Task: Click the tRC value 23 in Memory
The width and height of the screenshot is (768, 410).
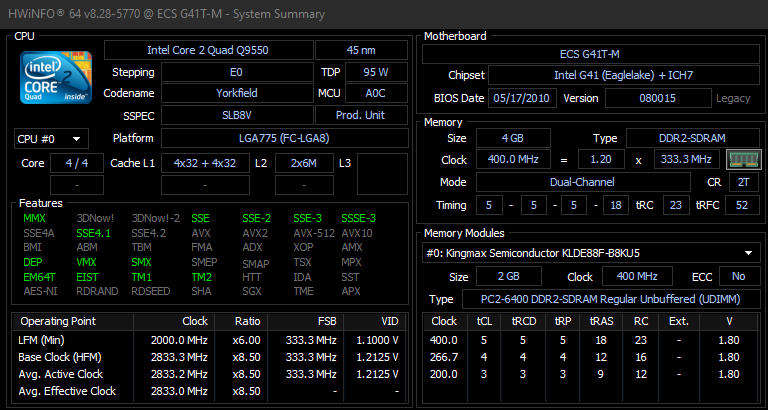Action: click(676, 205)
